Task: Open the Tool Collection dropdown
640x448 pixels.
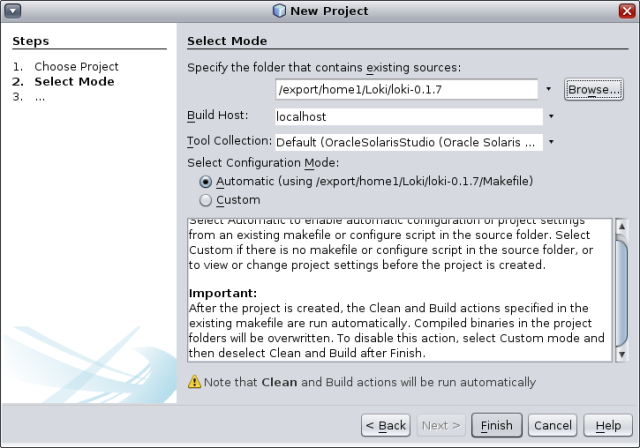Action: click(549, 142)
